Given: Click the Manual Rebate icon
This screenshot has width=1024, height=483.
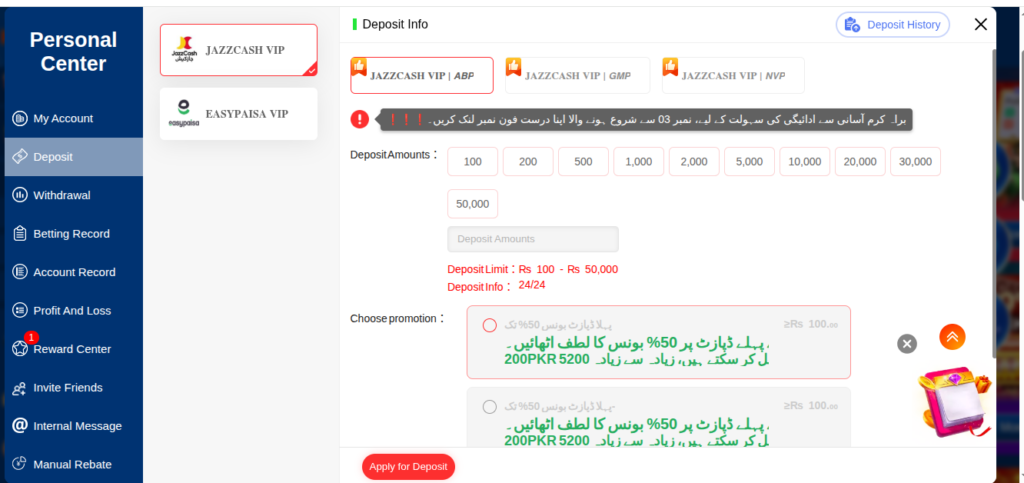Looking at the screenshot, I should pos(20,464).
